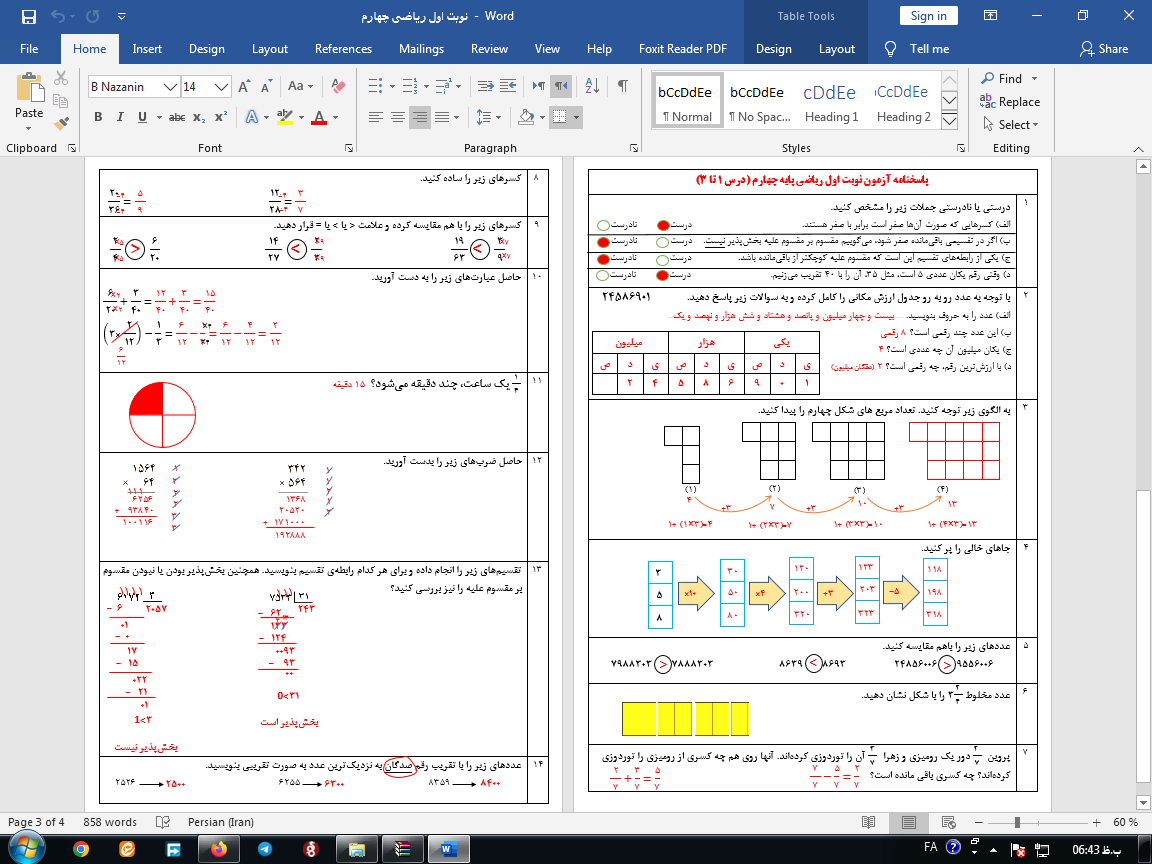The width and height of the screenshot is (1152, 864).
Task: Click the Sign in button
Action: pos(928,16)
